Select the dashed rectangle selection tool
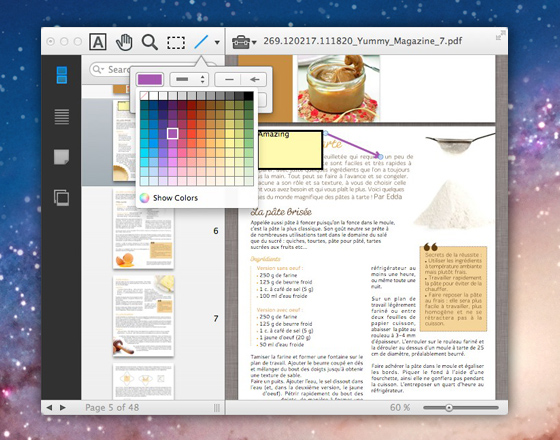 coord(176,42)
